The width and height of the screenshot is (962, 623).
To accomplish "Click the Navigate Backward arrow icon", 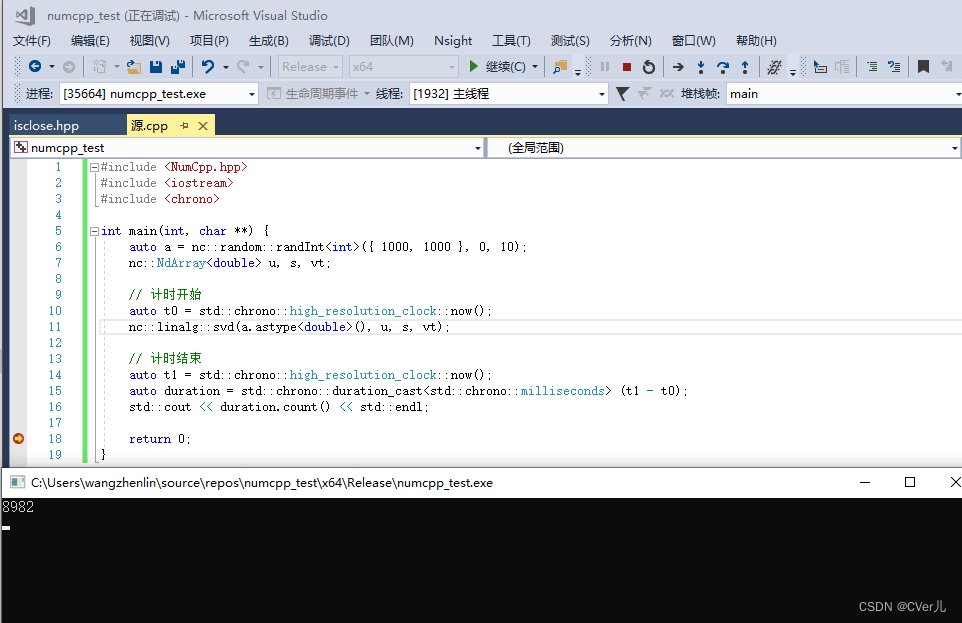I will pos(35,66).
